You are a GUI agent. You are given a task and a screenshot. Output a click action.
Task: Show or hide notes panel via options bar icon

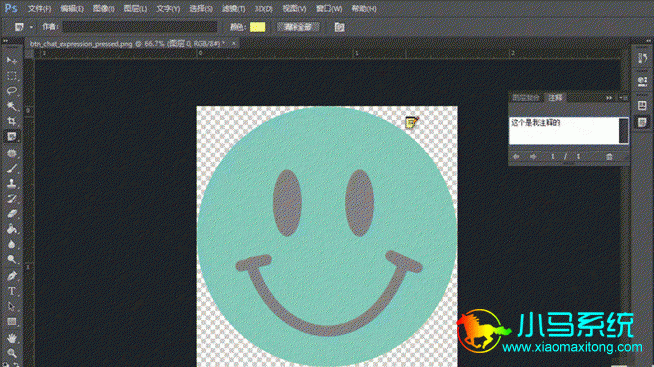[340, 28]
